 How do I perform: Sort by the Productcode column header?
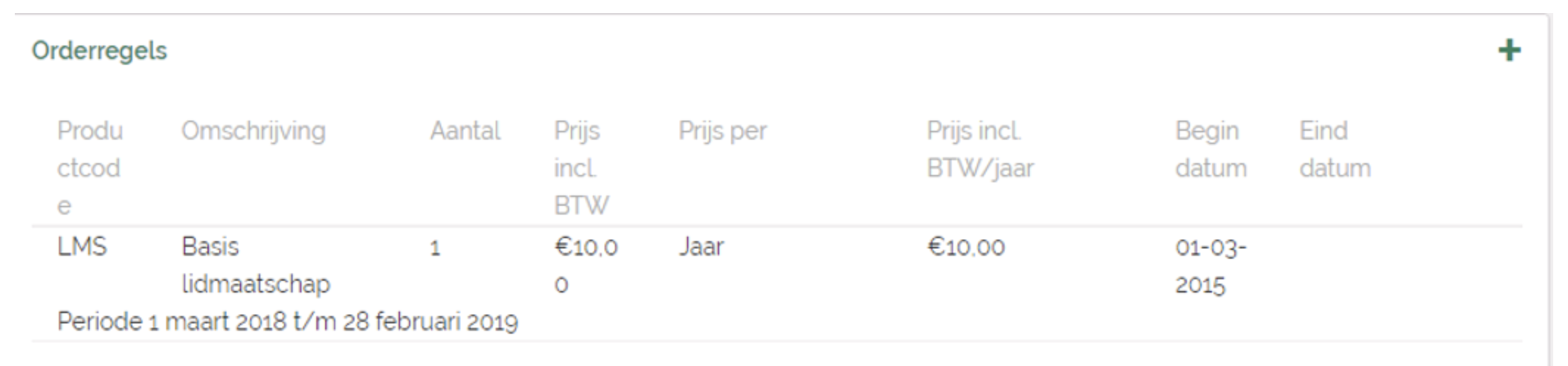tap(90, 168)
